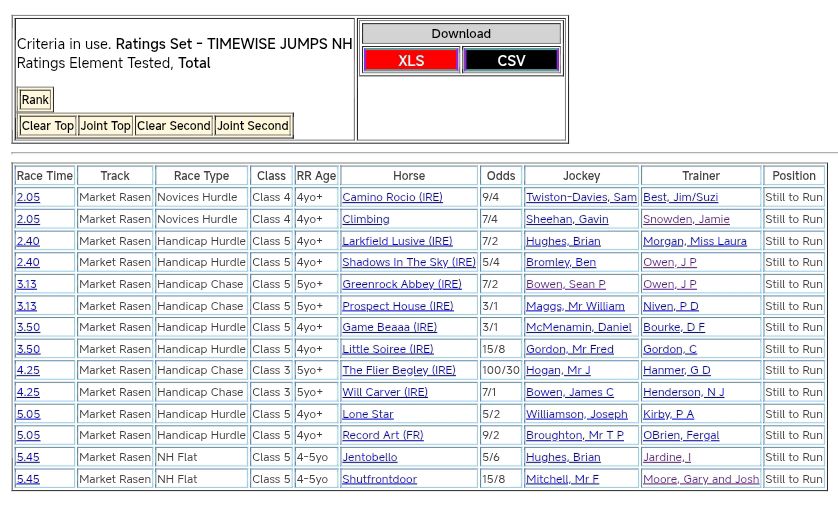Open trainer OBrien, Fergal link
838x507 pixels.
click(681, 436)
